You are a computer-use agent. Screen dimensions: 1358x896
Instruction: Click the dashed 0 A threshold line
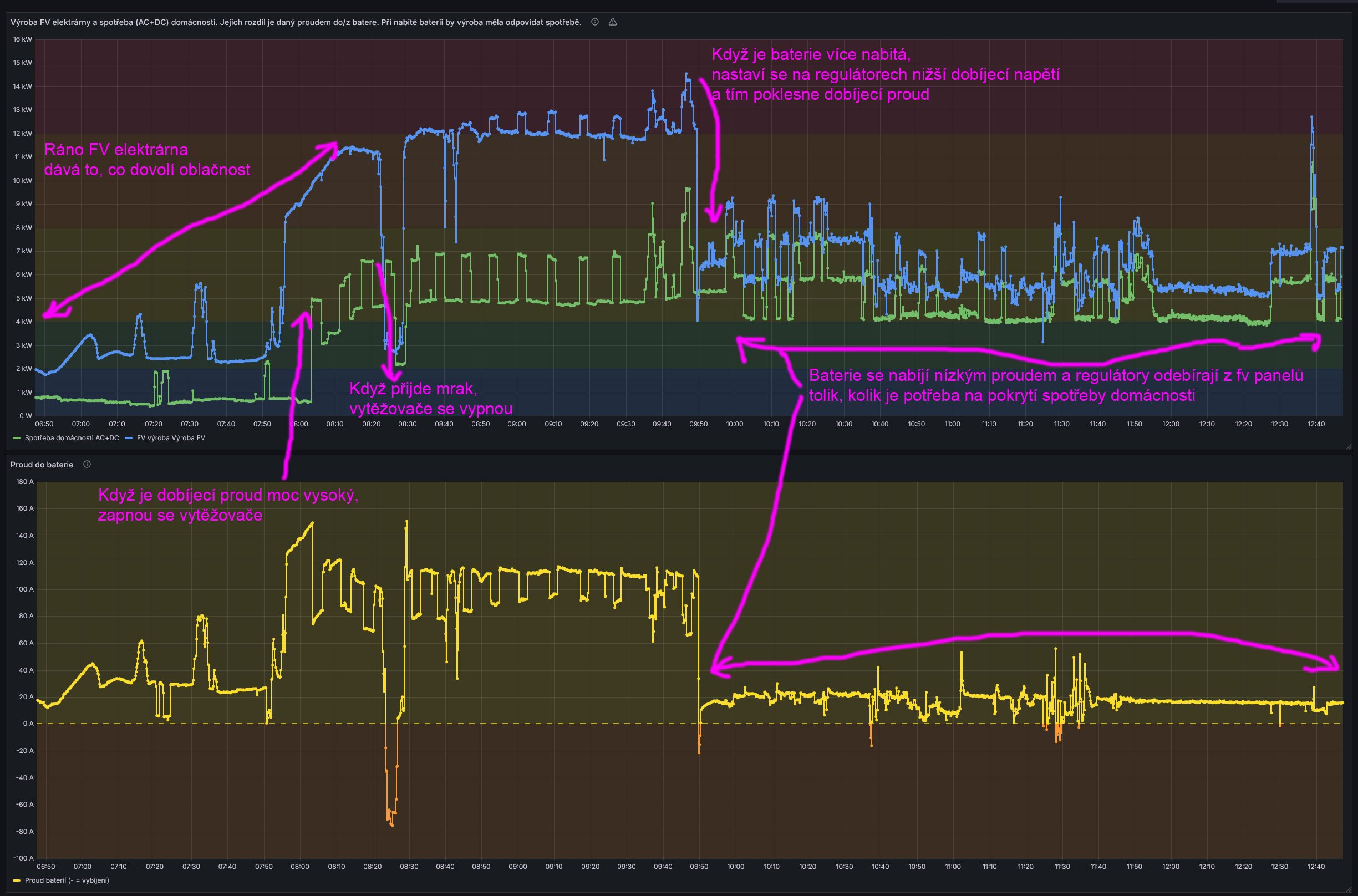tap(571, 724)
